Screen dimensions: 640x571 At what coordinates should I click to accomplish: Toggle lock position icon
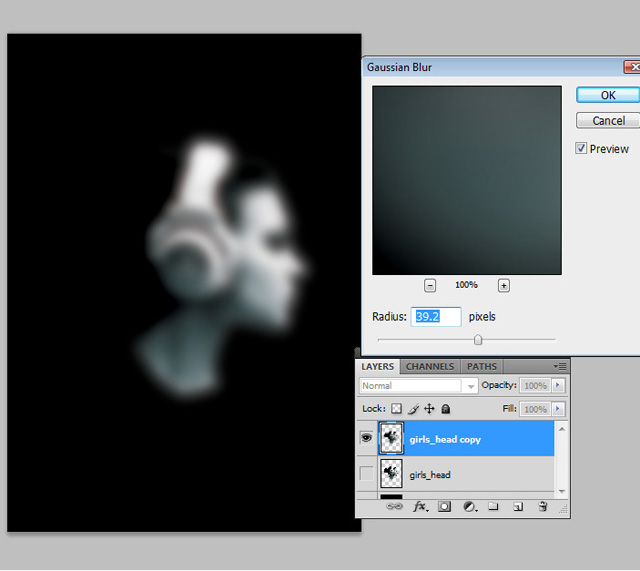tap(429, 409)
